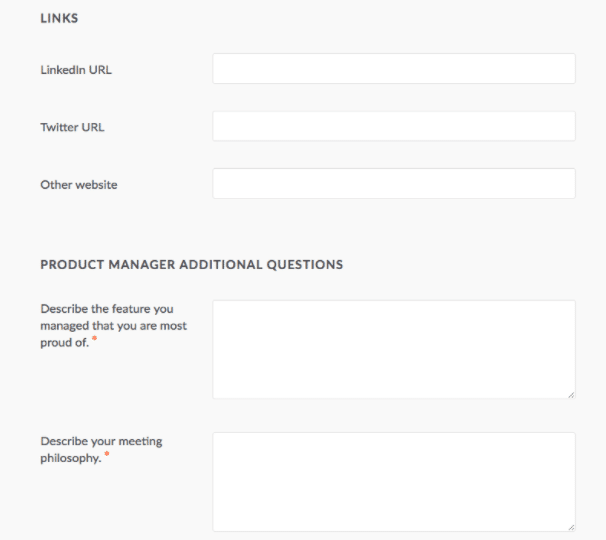Click the word 'philosophy.' in the label

71,458
